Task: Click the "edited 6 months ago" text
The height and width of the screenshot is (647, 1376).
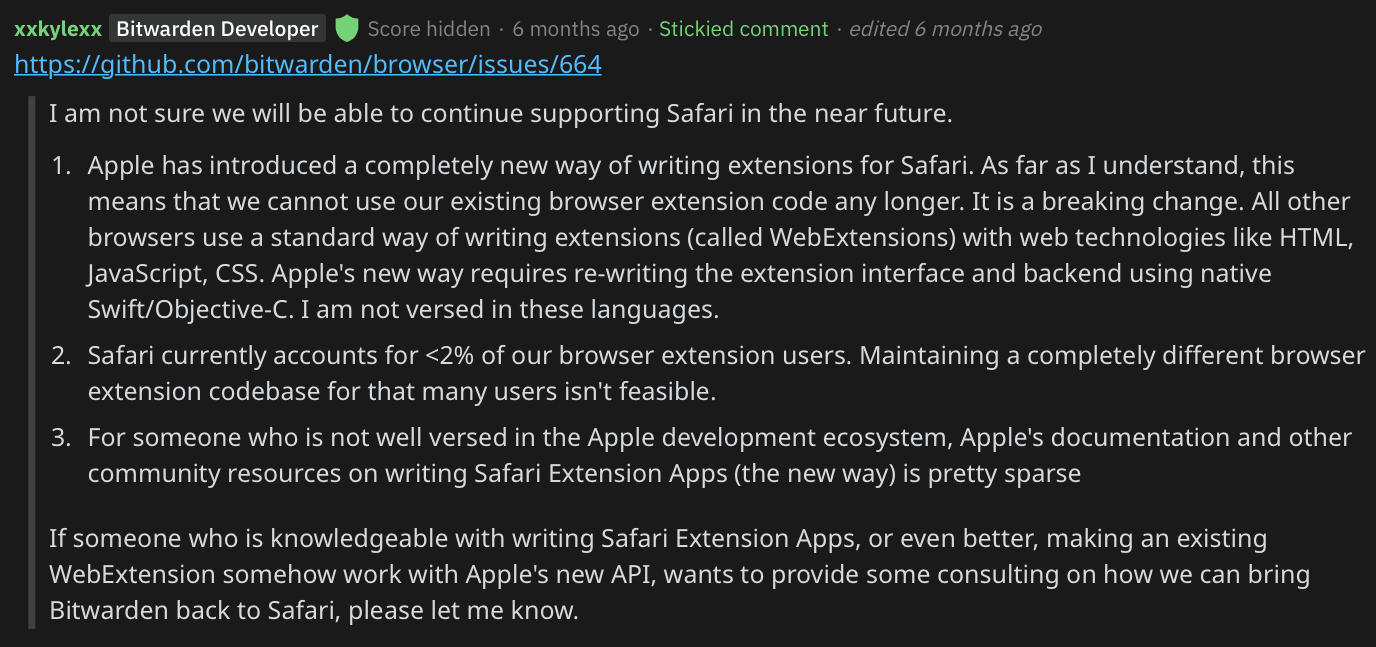Action: [945, 29]
